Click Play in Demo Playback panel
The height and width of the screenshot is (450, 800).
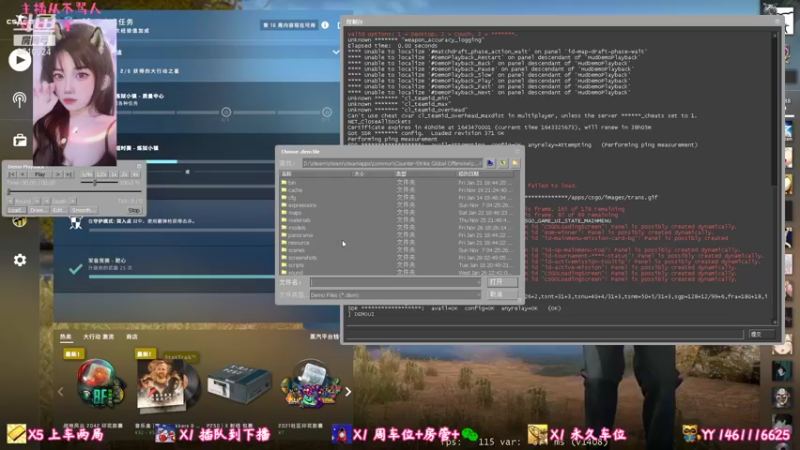pyautogui.click(x=40, y=174)
